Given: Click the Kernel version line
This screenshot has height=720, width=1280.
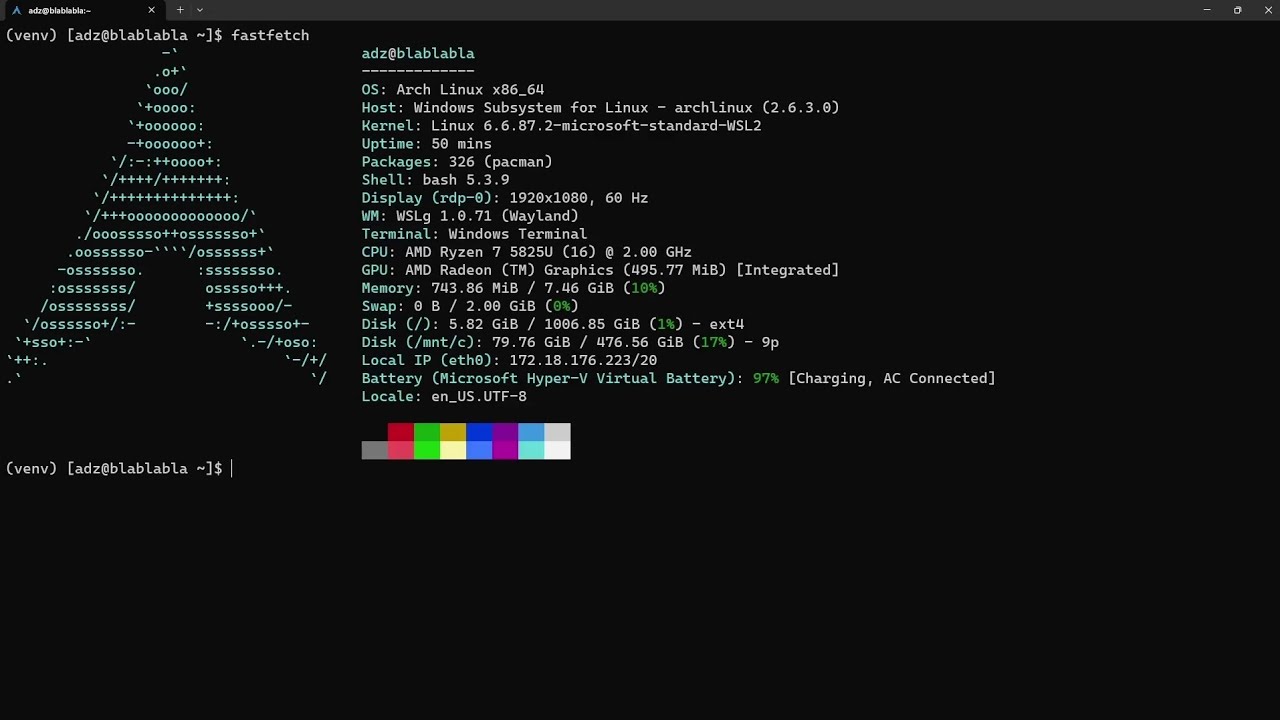Looking at the screenshot, I should 561,125.
